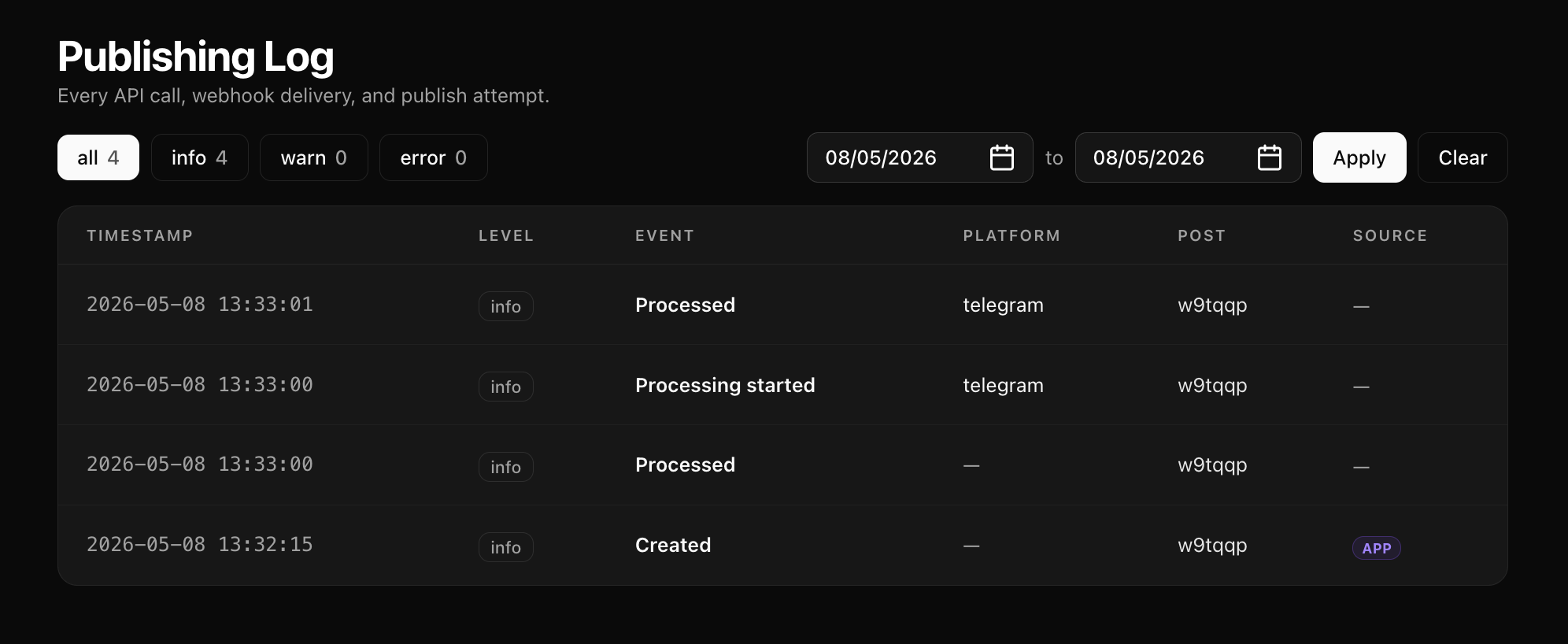Screen dimensions: 1568x644
Task: Filter log by warn level
Action: coord(314,157)
